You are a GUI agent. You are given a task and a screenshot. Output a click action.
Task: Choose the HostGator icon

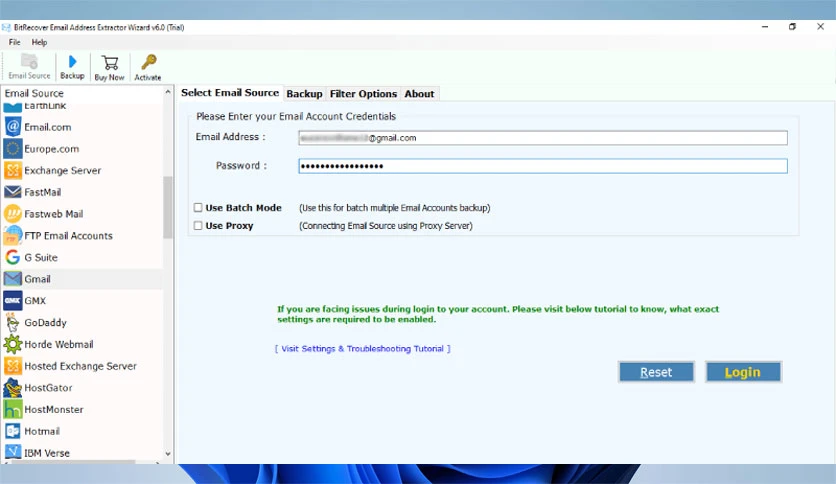tap(13, 388)
